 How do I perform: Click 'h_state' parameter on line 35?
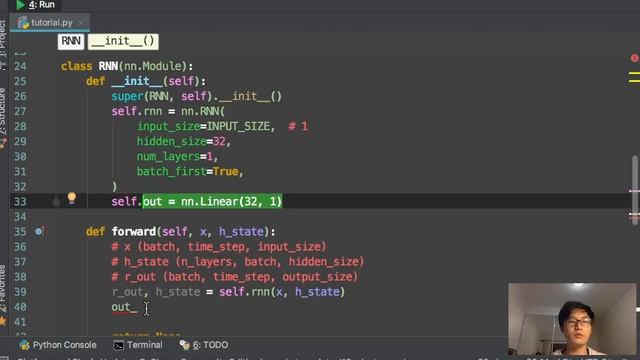coord(241,232)
